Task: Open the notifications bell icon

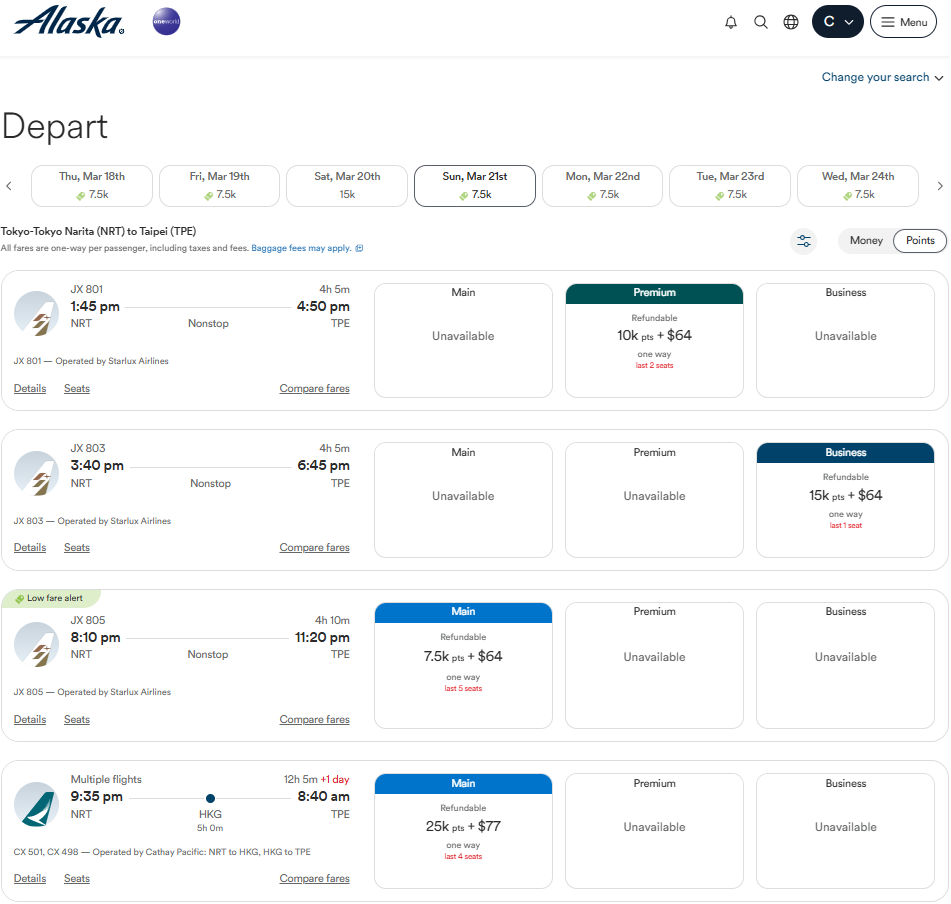Action: click(x=731, y=22)
